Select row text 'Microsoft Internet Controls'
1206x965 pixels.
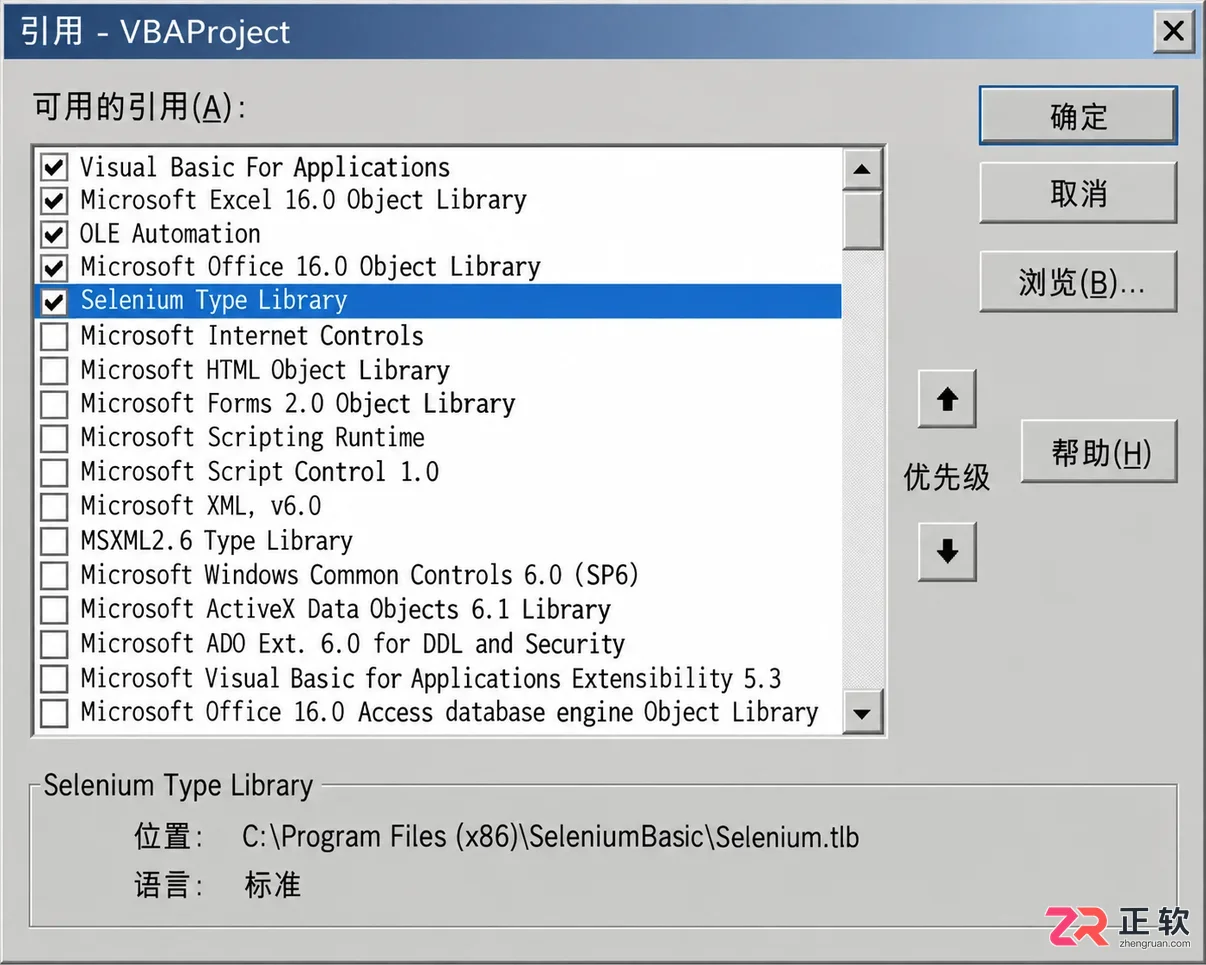tap(252, 335)
